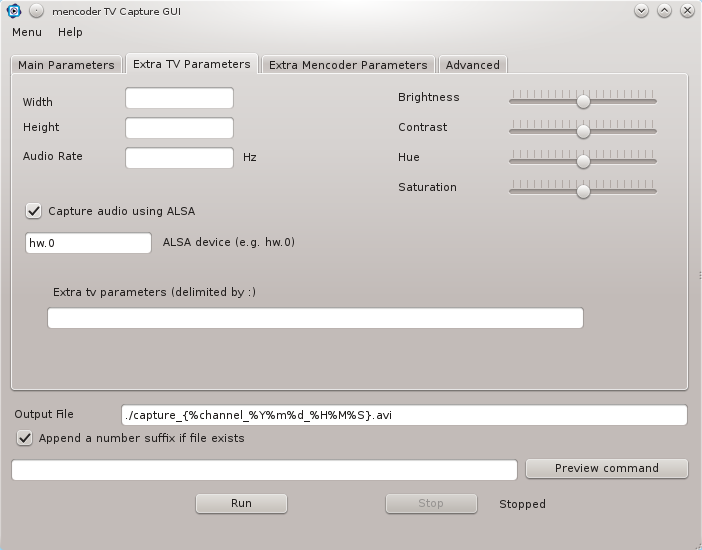Click the Saturation label
This screenshot has width=702, height=550.
point(427,187)
